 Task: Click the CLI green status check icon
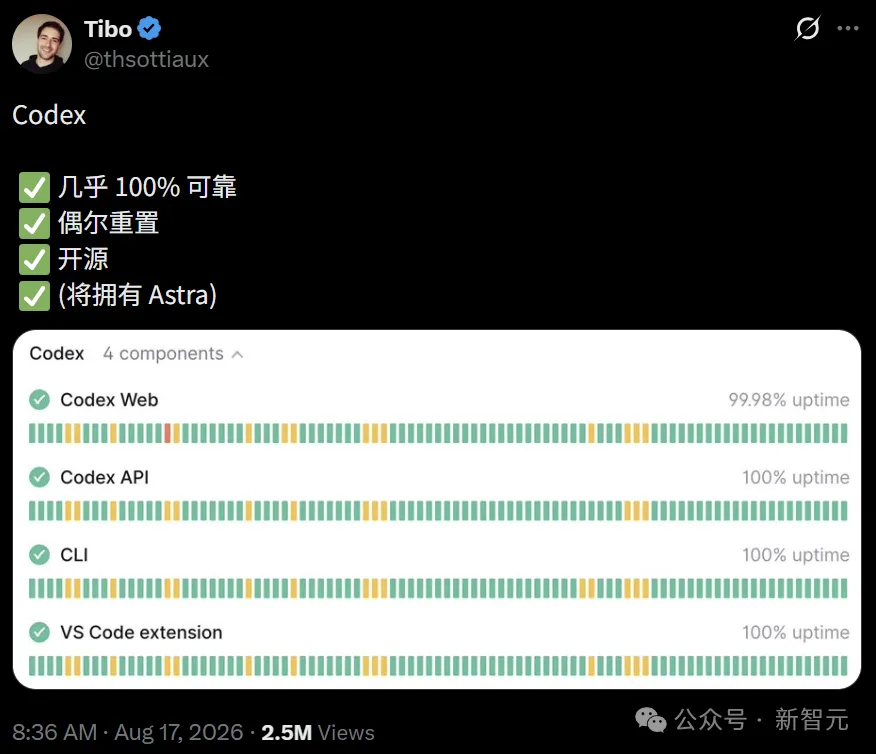(x=39, y=555)
